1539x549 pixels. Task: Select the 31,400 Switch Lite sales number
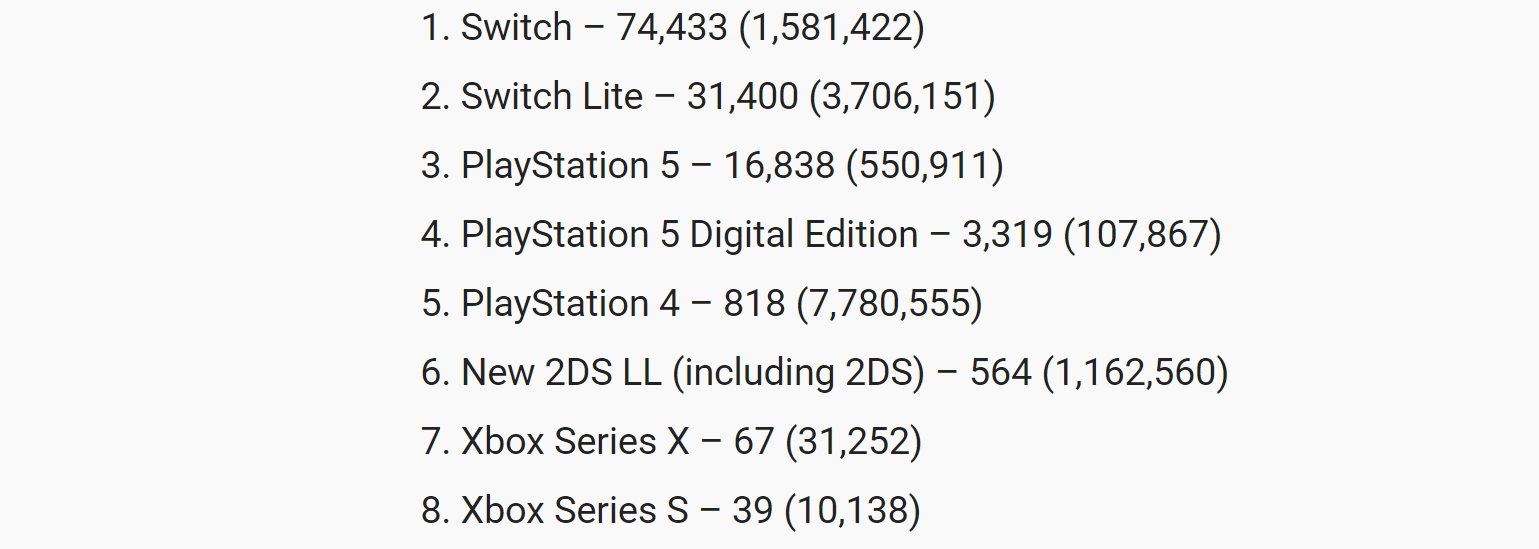(742, 96)
